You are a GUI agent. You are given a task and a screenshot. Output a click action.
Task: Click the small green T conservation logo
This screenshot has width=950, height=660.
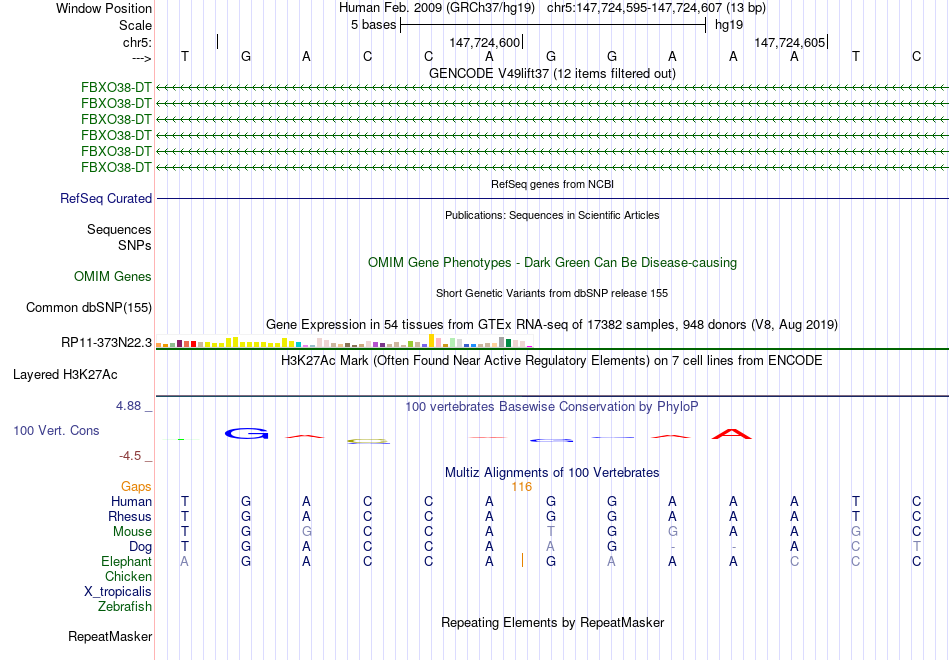coord(181,439)
